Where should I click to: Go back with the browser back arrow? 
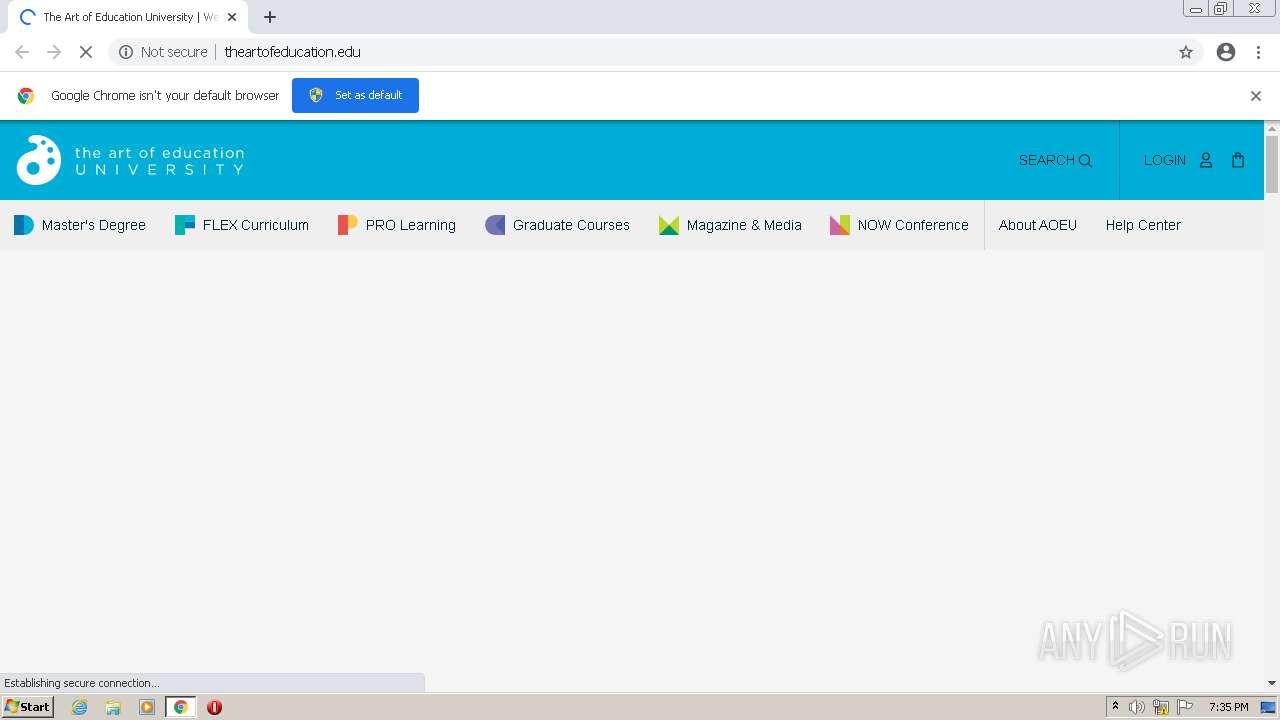(22, 52)
